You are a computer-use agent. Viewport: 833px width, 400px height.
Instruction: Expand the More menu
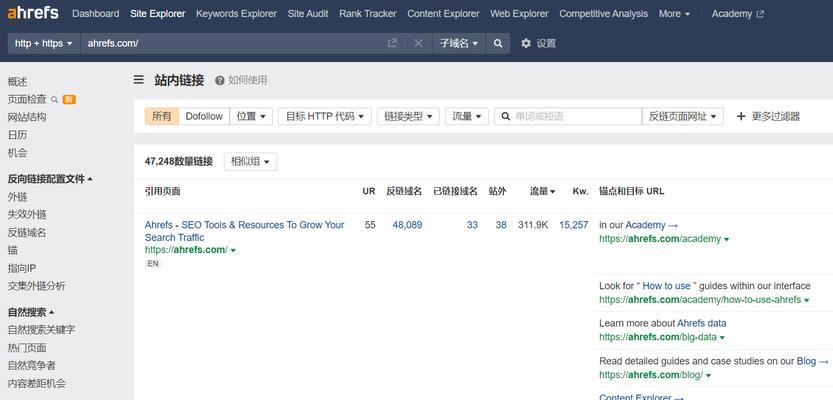coord(674,14)
